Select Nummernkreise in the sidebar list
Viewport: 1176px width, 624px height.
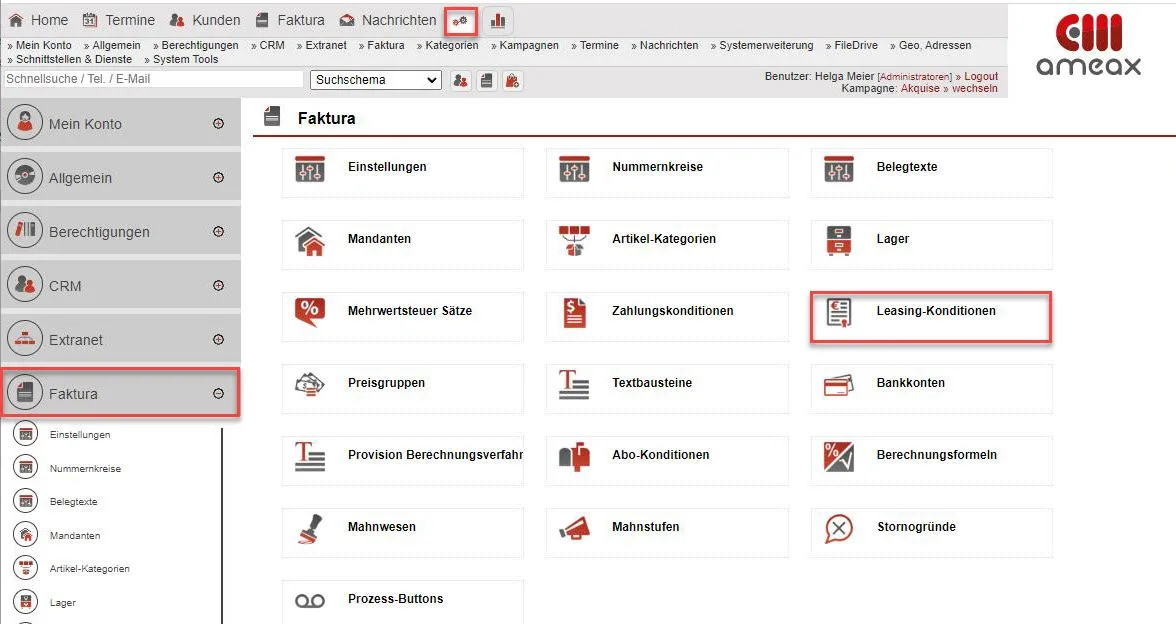(85, 468)
